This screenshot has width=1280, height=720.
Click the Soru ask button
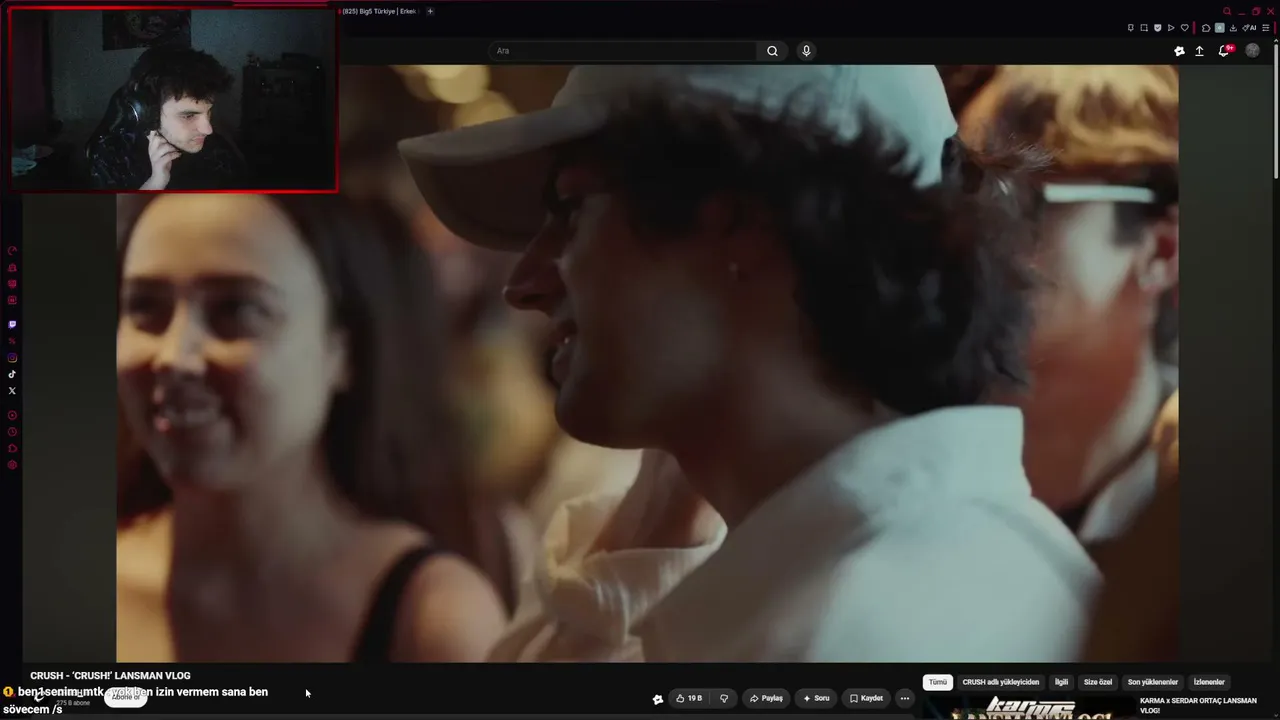pyautogui.click(x=816, y=698)
